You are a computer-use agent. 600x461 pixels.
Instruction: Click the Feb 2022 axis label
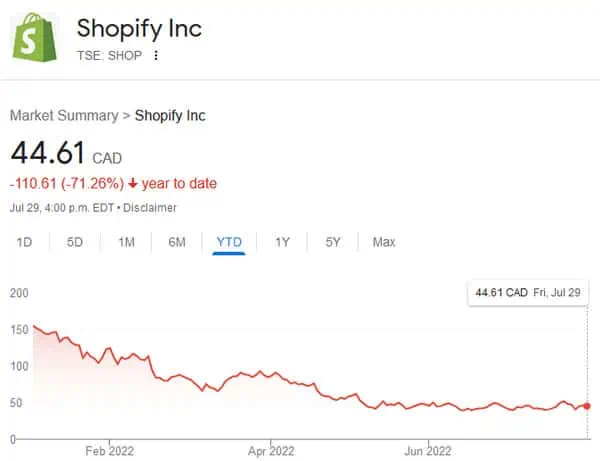pyautogui.click(x=109, y=450)
